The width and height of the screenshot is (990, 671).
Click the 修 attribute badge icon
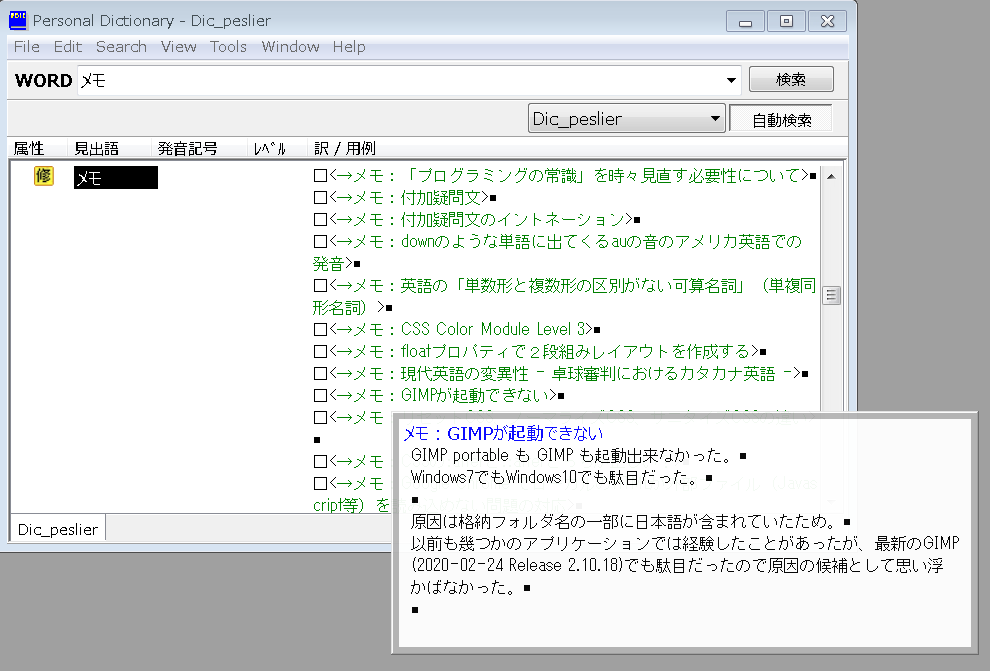42,176
